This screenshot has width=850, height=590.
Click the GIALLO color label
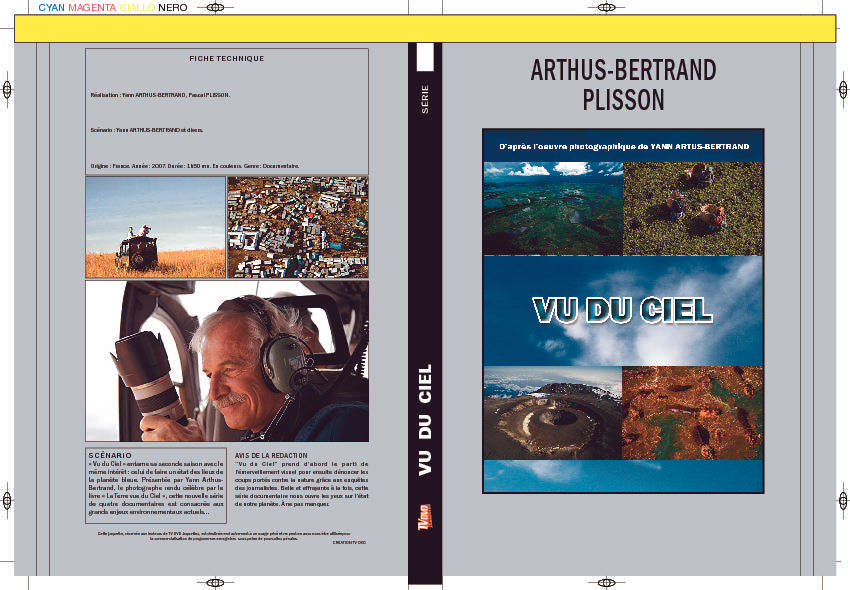point(137,8)
